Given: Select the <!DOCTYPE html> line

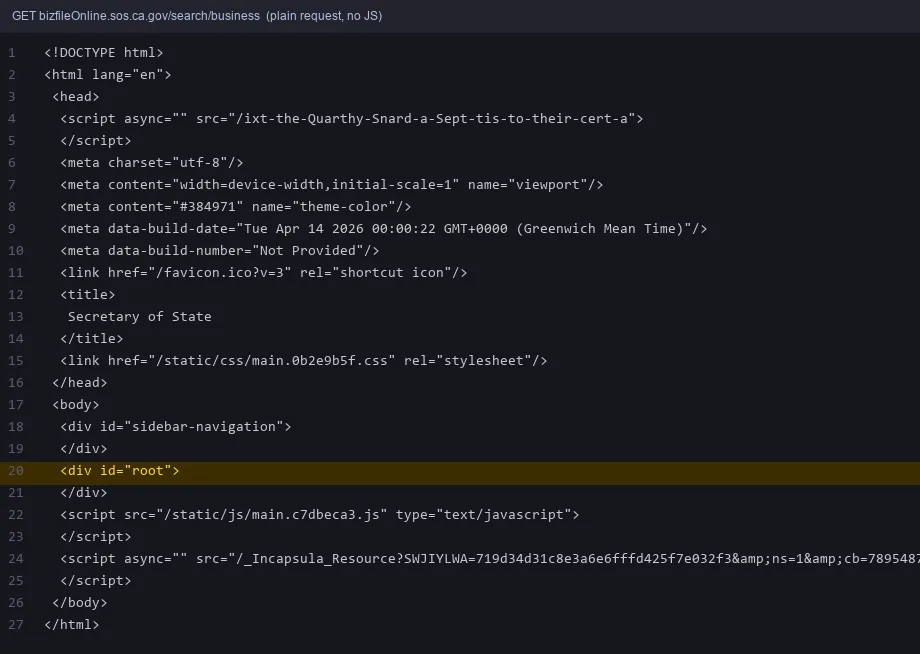Looking at the screenshot, I should (x=104, y=53).
